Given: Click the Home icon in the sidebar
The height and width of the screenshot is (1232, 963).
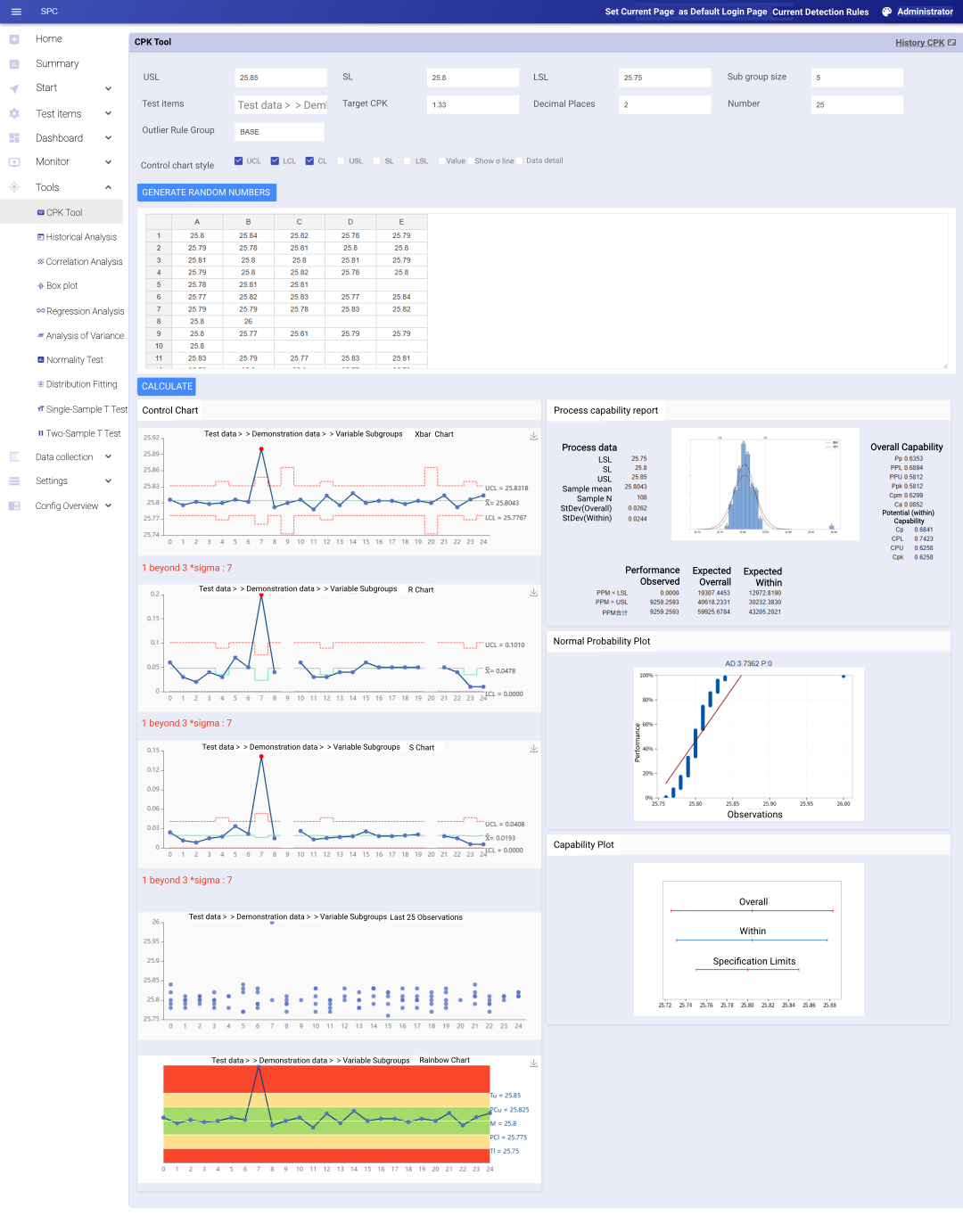Looking at the screenshot, I should point(14,39).
